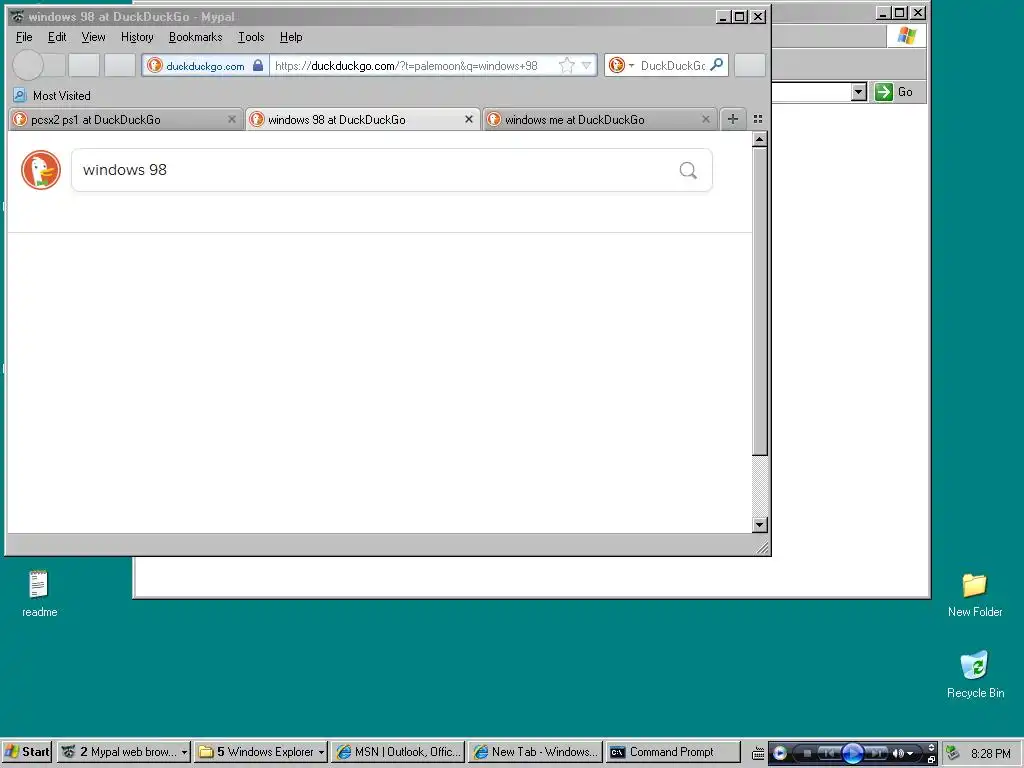
Task: Click Play on the taskbar media player
Action: (x=852, y=753)
